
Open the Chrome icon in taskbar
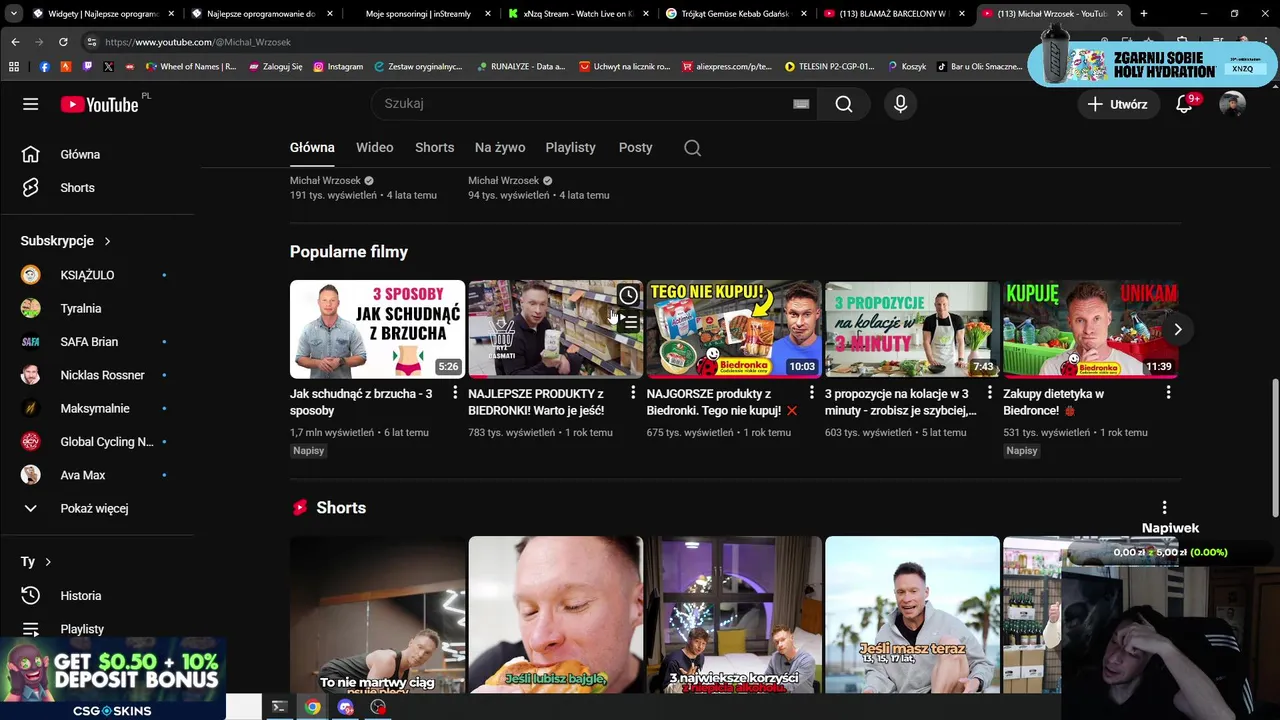(313, 707)
